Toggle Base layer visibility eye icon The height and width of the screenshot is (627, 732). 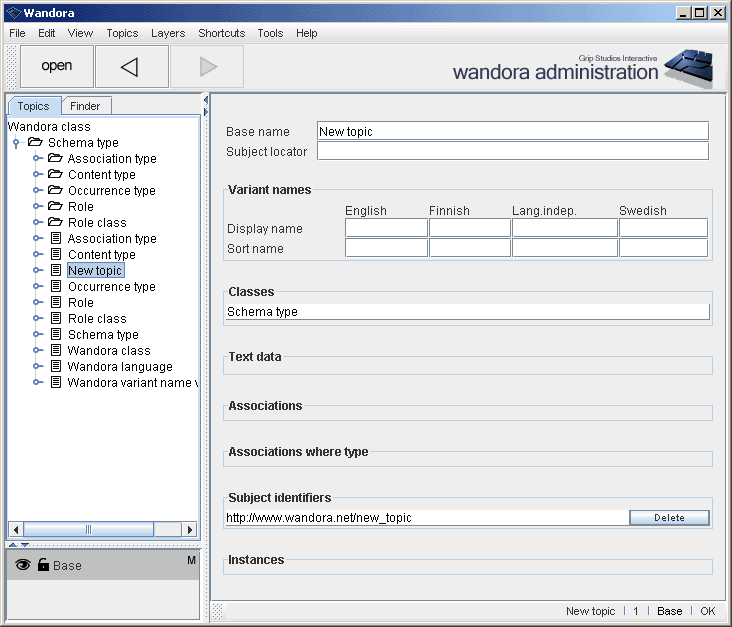click(x=23, y=565)
